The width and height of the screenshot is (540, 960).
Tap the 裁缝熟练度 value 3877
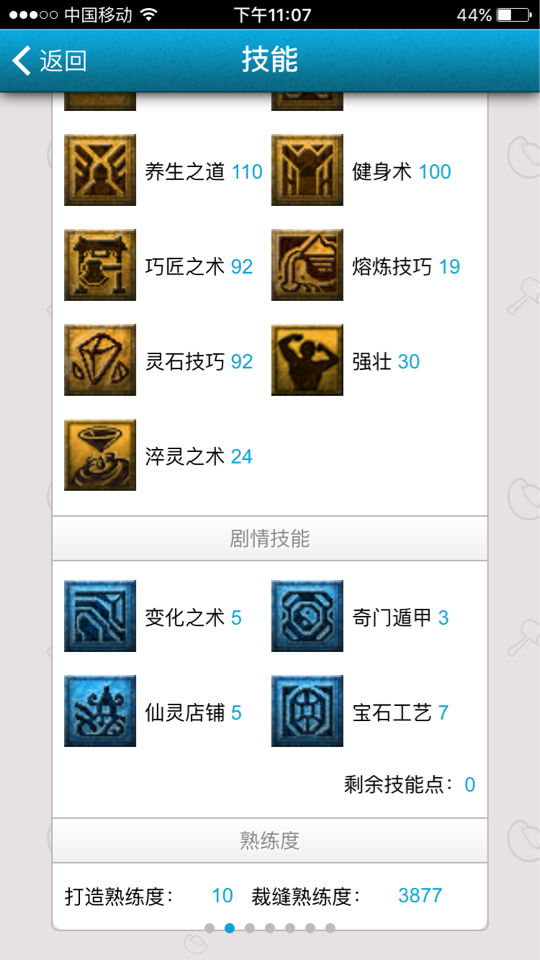420,896
